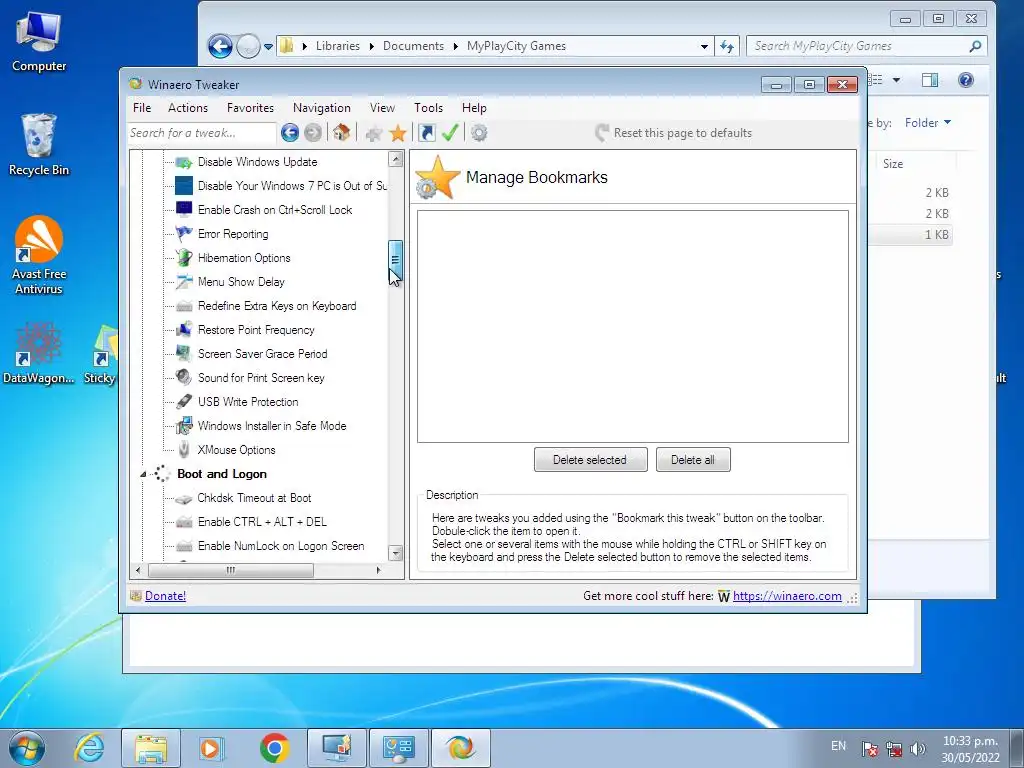
Task: Select Enable CTRL + ALT + DEL
Action: [262, 522]
